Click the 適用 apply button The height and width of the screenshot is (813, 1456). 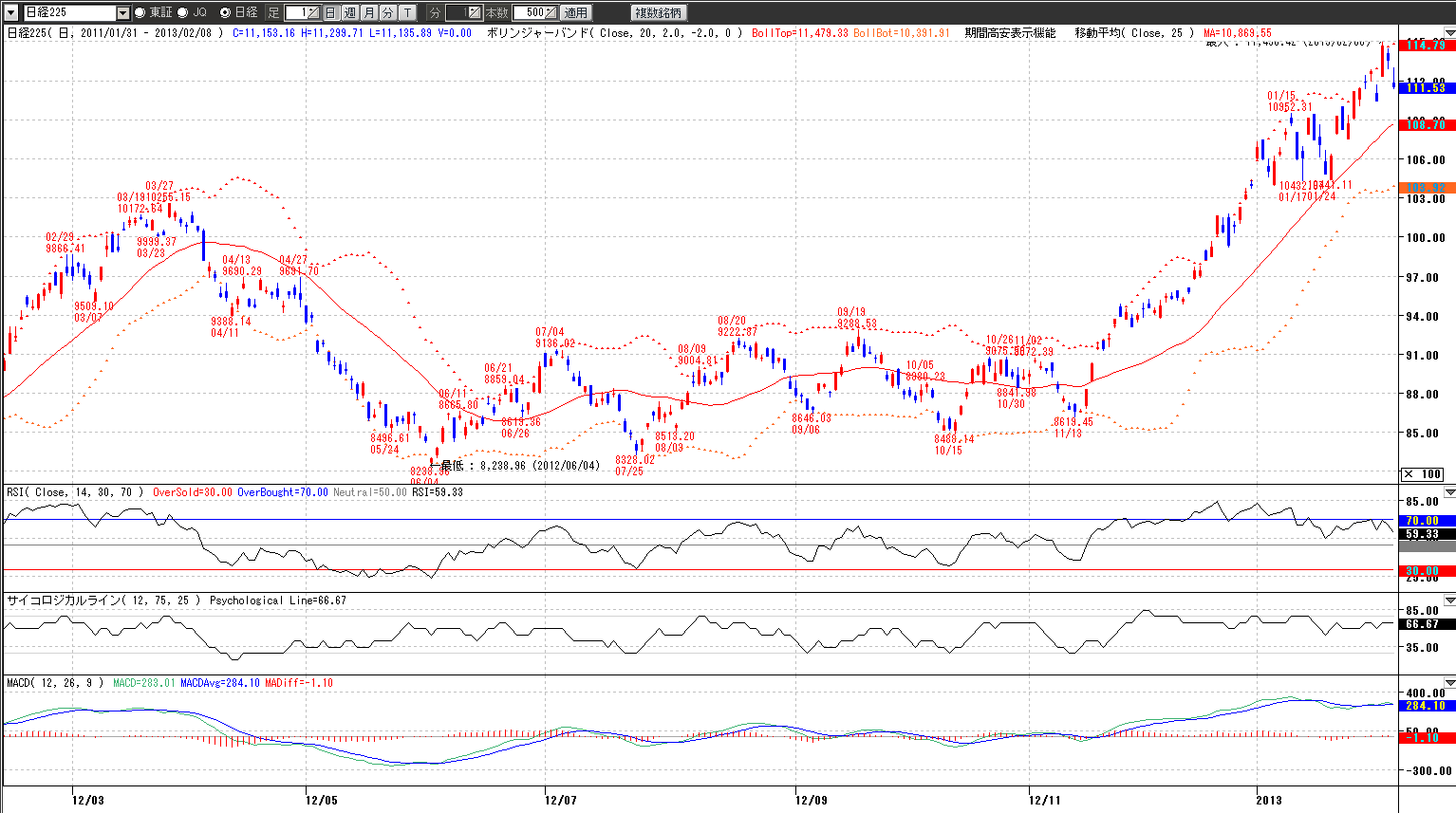[x=575, y=12]
